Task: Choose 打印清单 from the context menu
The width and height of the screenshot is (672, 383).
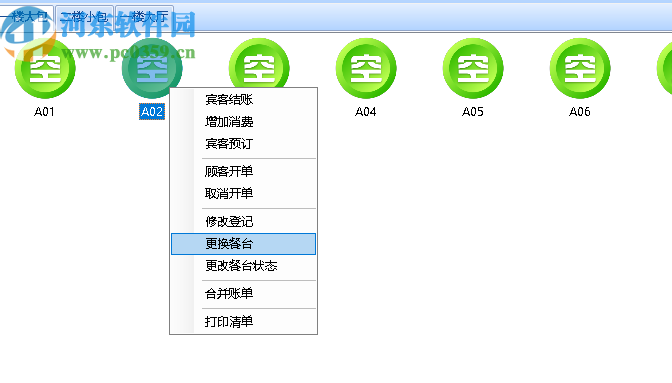Action: (243, 321)
